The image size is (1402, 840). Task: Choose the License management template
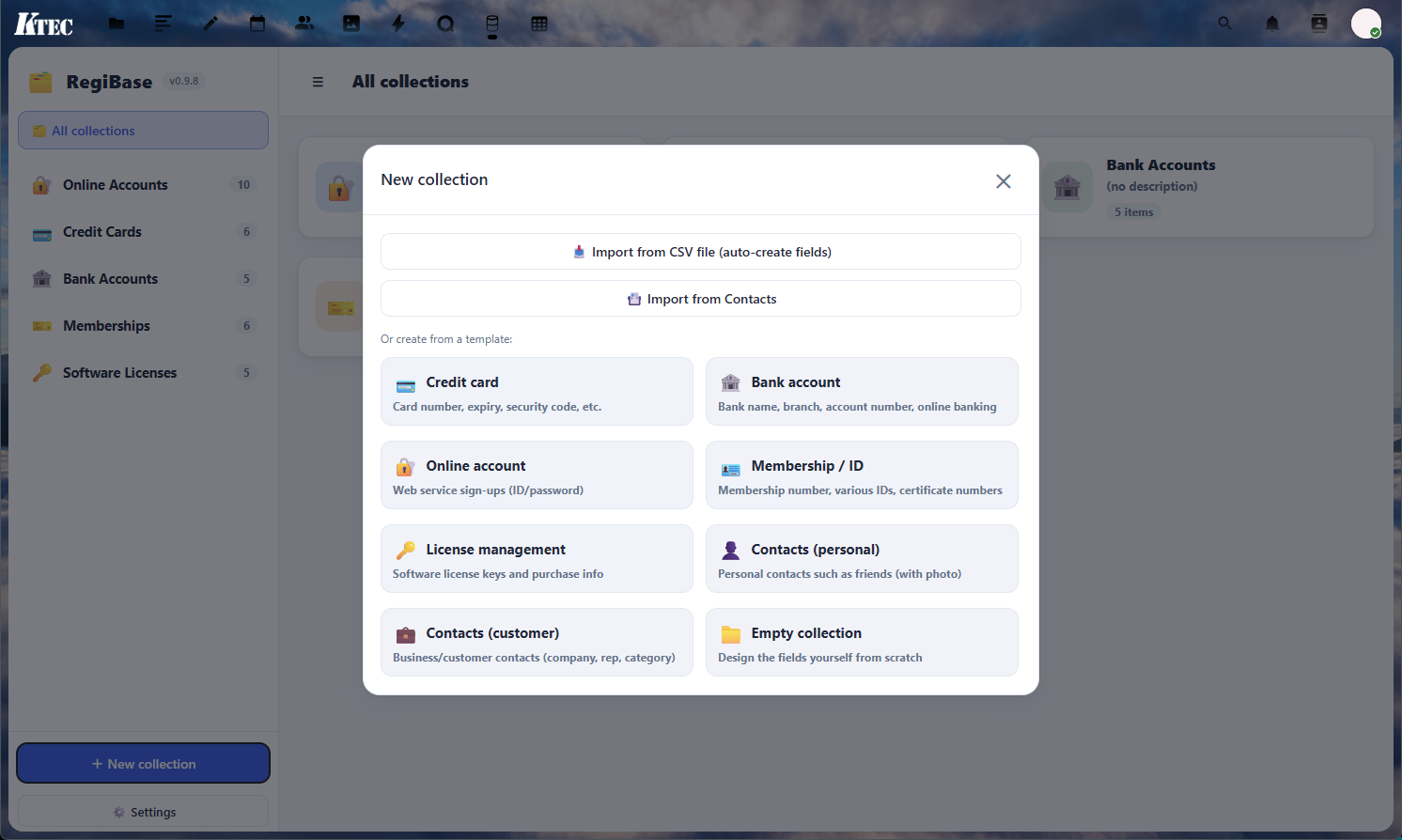tap(537, 559)
